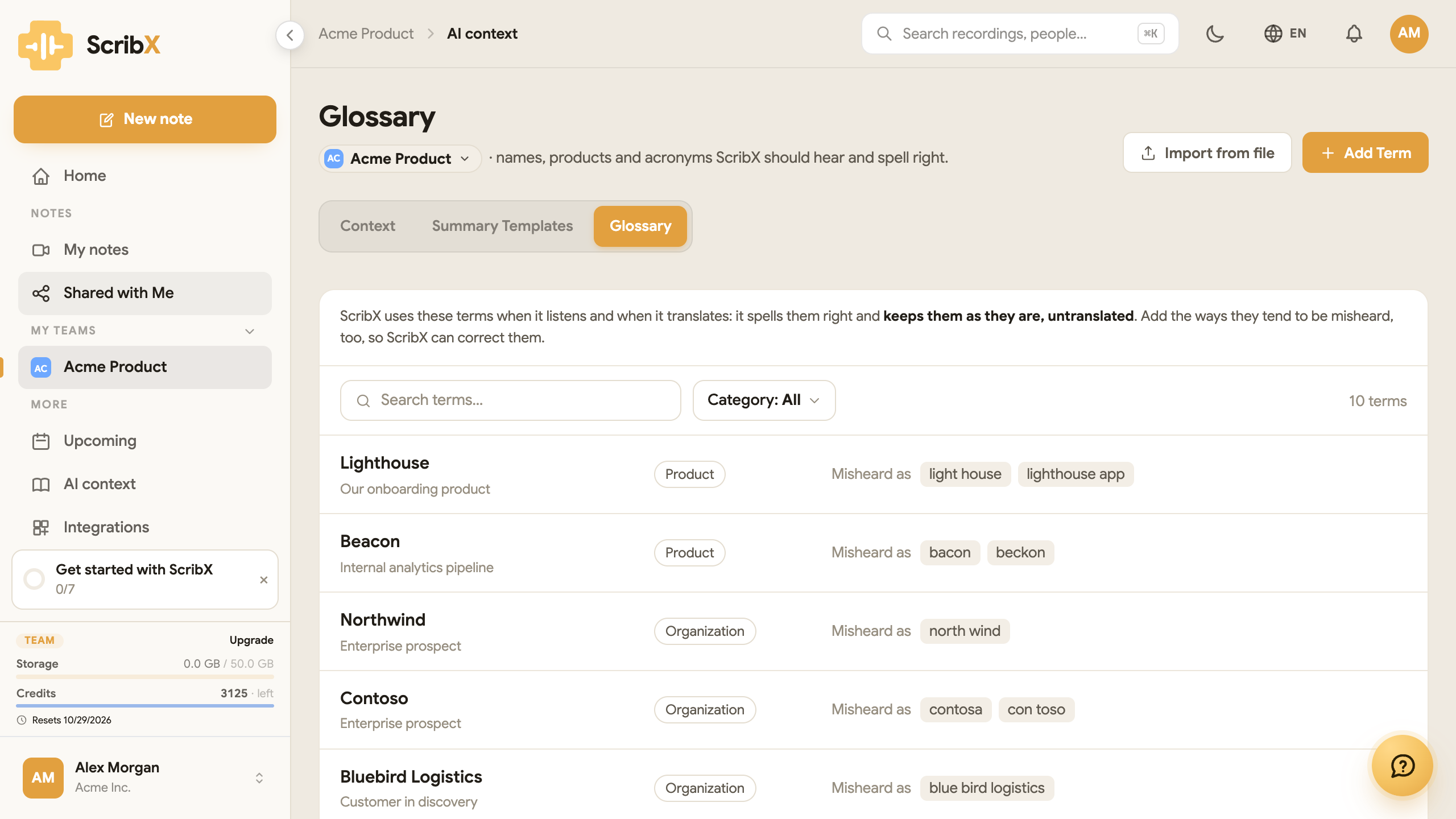Open the AM profile avatar in top bar

coord(1409,34)
